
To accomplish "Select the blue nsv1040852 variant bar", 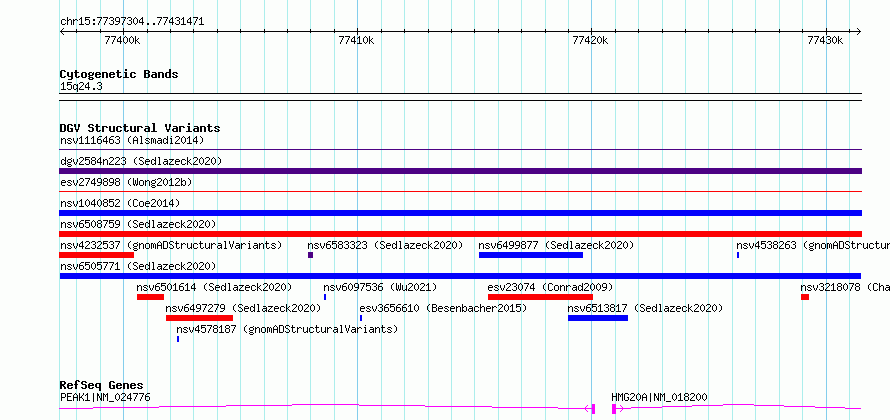I will coord(460,213).
